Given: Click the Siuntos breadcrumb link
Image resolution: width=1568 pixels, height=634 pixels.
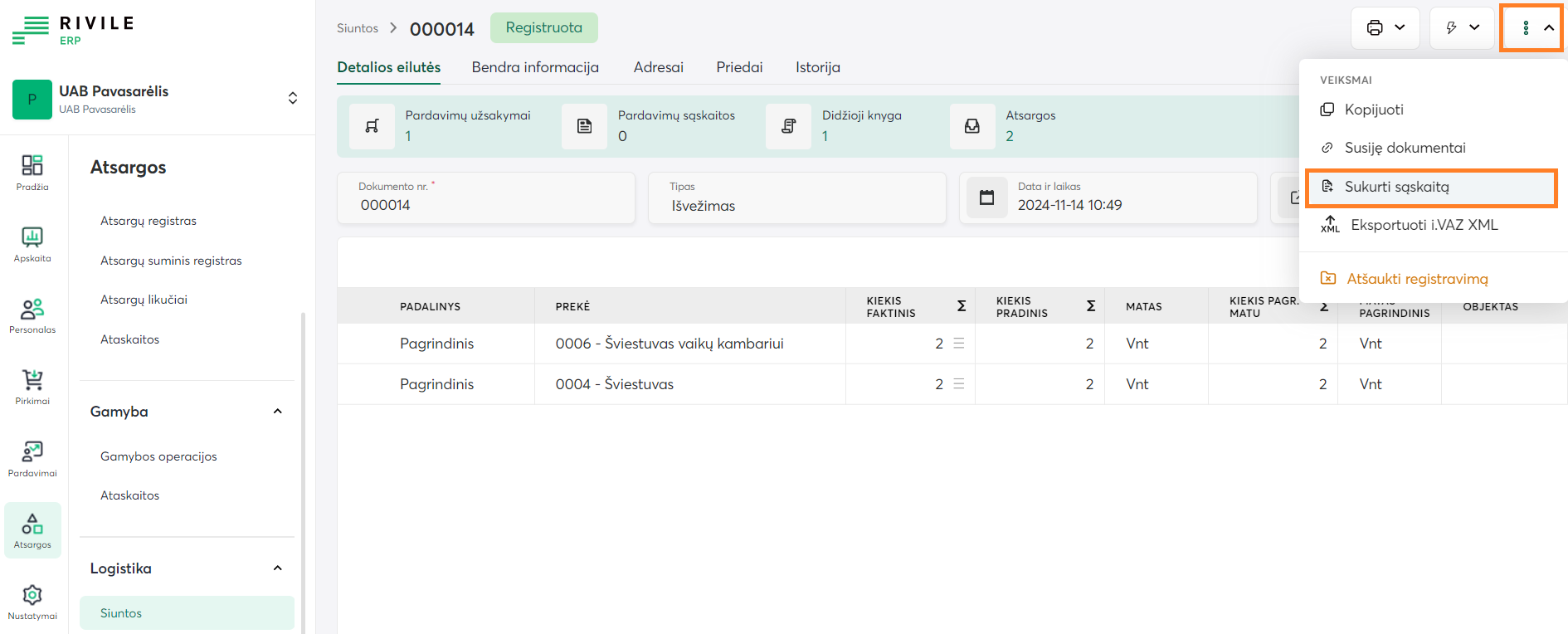Looking at the screenshot, I should point(358,28).
